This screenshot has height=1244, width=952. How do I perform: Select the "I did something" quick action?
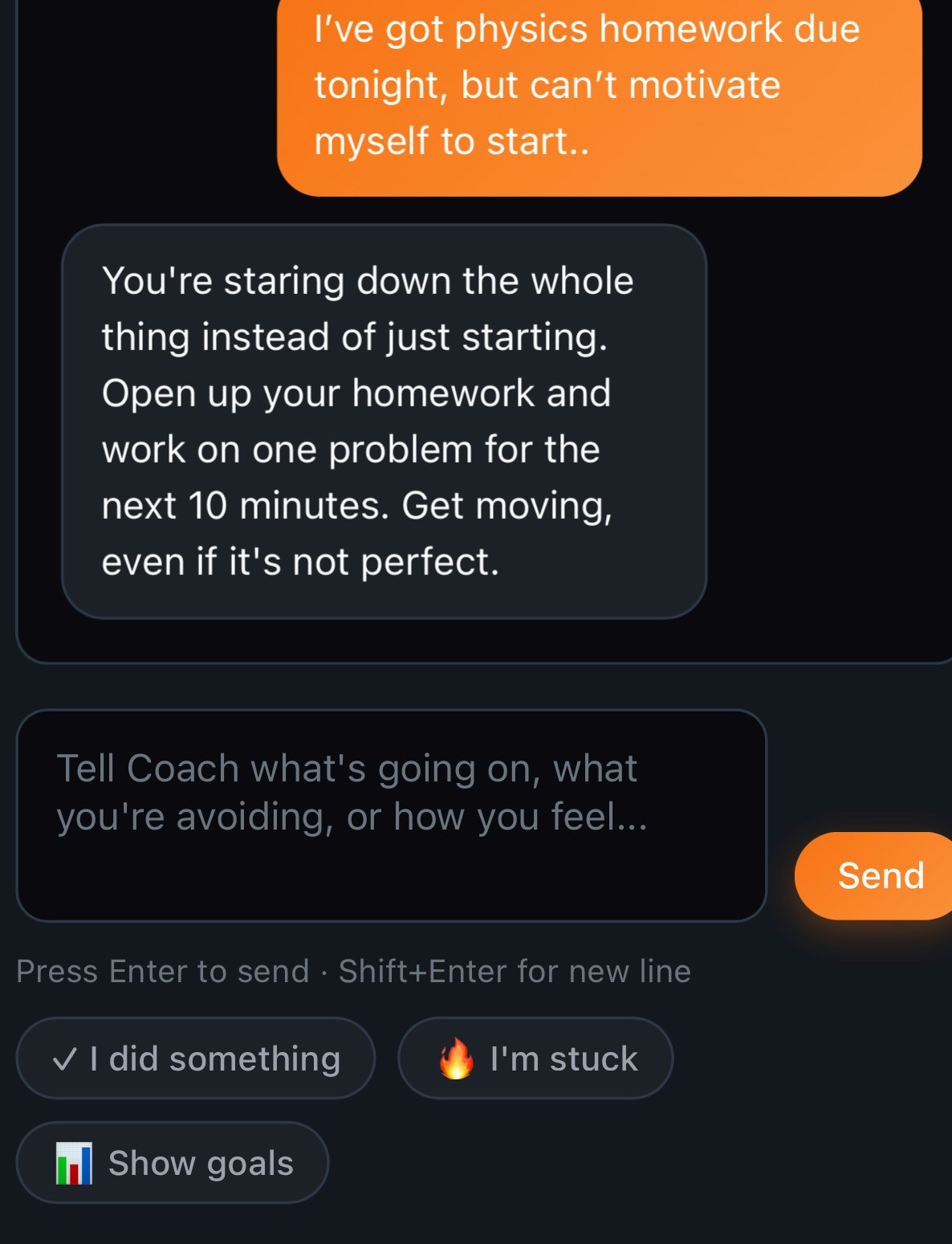196,1058
